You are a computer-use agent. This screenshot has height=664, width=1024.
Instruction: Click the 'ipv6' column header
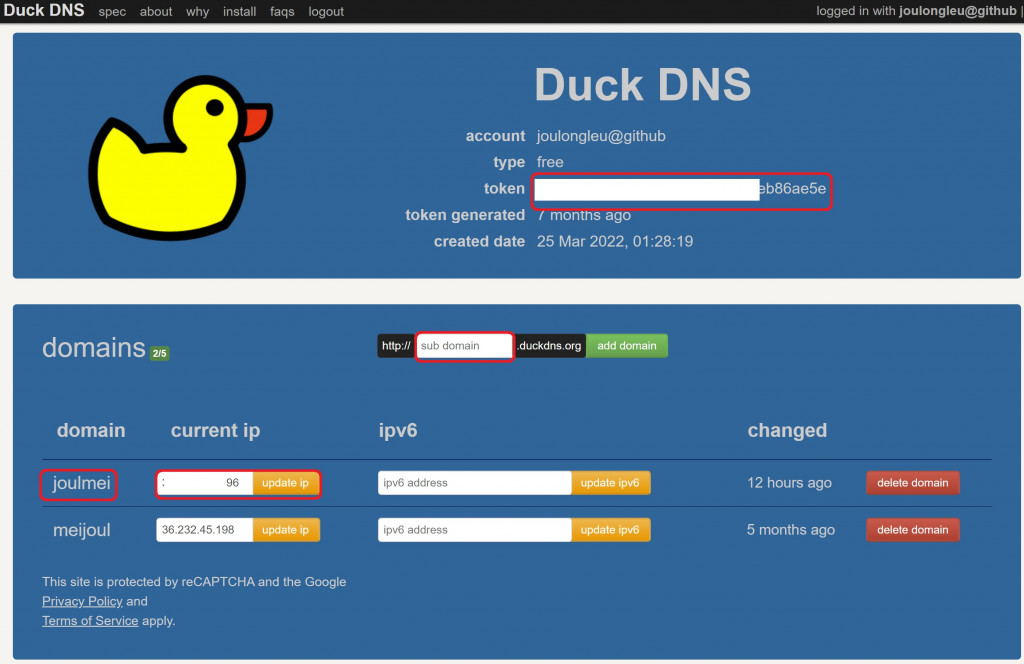(x=398, y=430)
